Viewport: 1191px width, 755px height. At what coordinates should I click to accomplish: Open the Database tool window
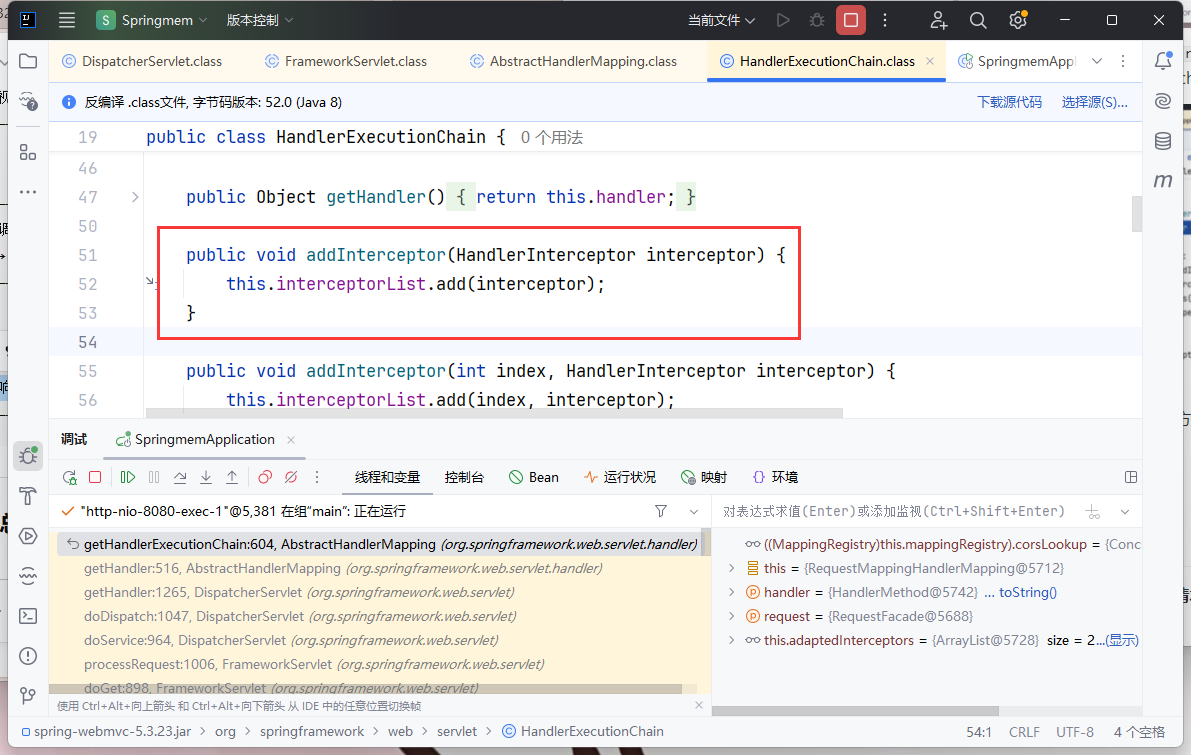(1163, 141)
